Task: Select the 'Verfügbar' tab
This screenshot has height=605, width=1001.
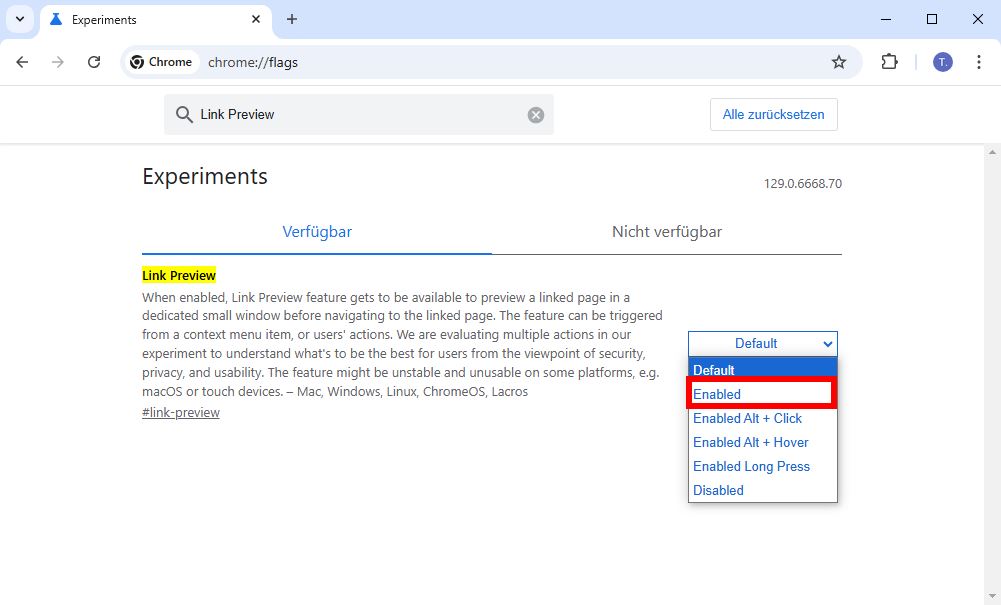Action: click(x=316, y=231)
